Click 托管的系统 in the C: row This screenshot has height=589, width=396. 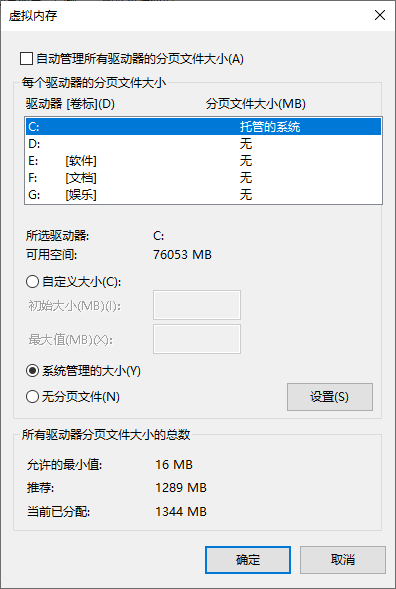click(x=270, y=127)
